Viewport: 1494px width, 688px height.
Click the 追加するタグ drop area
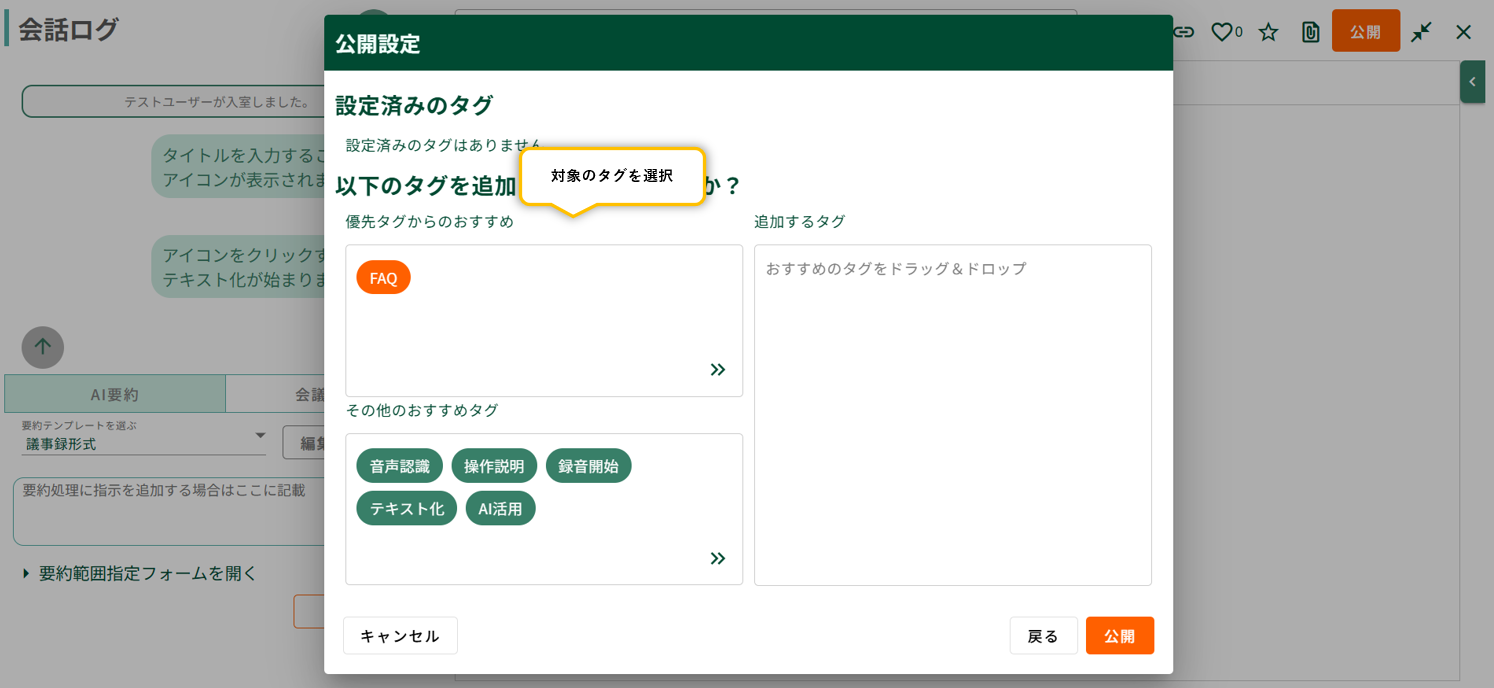[952, 415]
